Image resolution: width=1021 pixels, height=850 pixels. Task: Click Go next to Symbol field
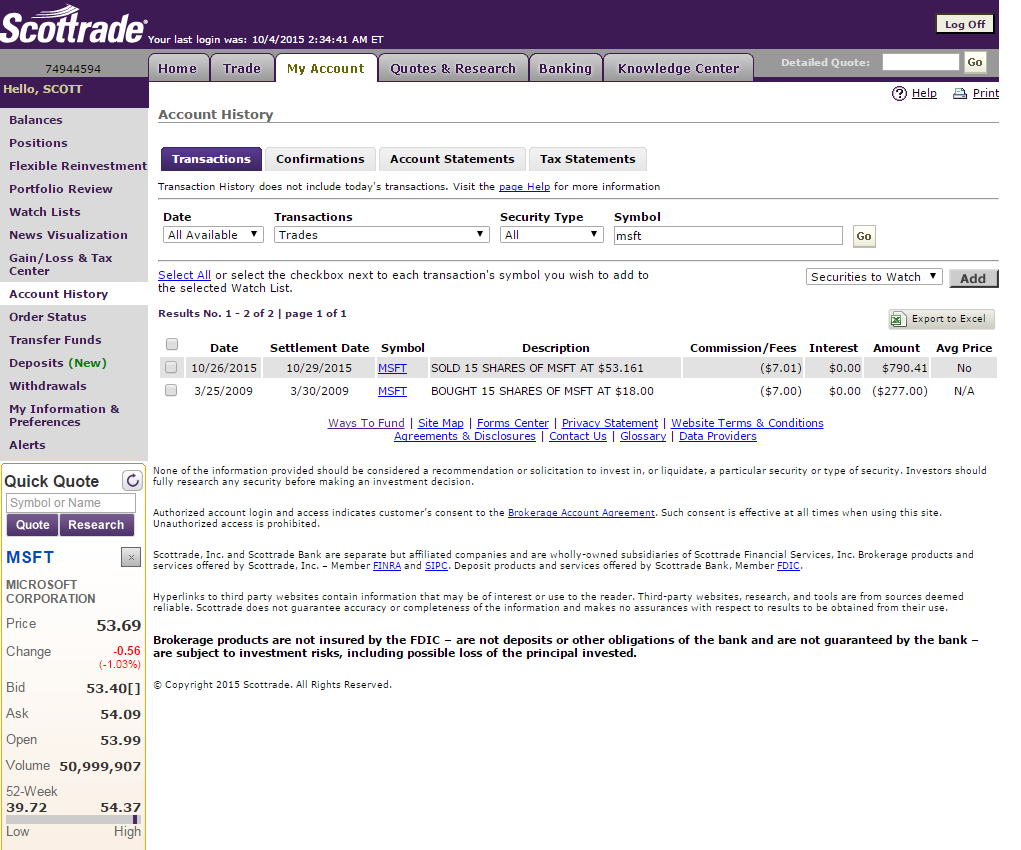(x=863, y=236)
